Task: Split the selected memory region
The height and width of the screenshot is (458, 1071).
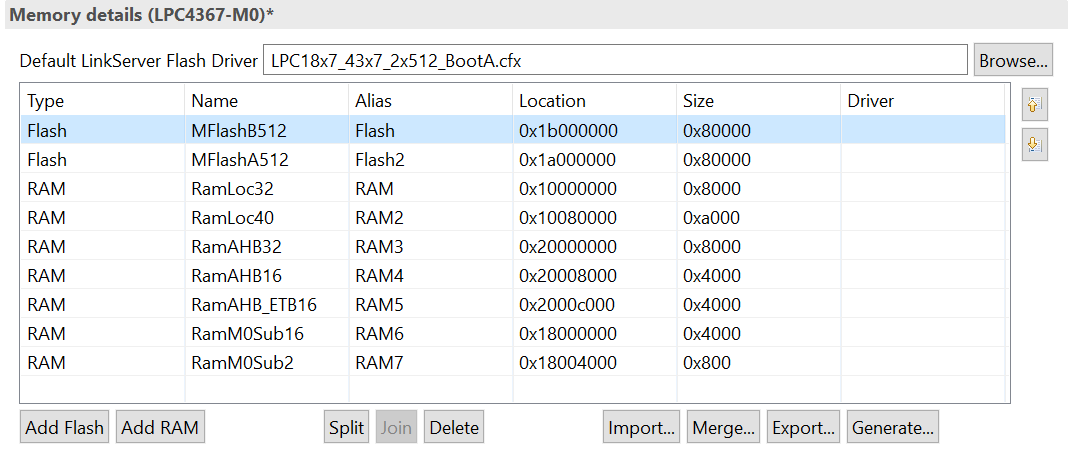Action: [346, 427]
